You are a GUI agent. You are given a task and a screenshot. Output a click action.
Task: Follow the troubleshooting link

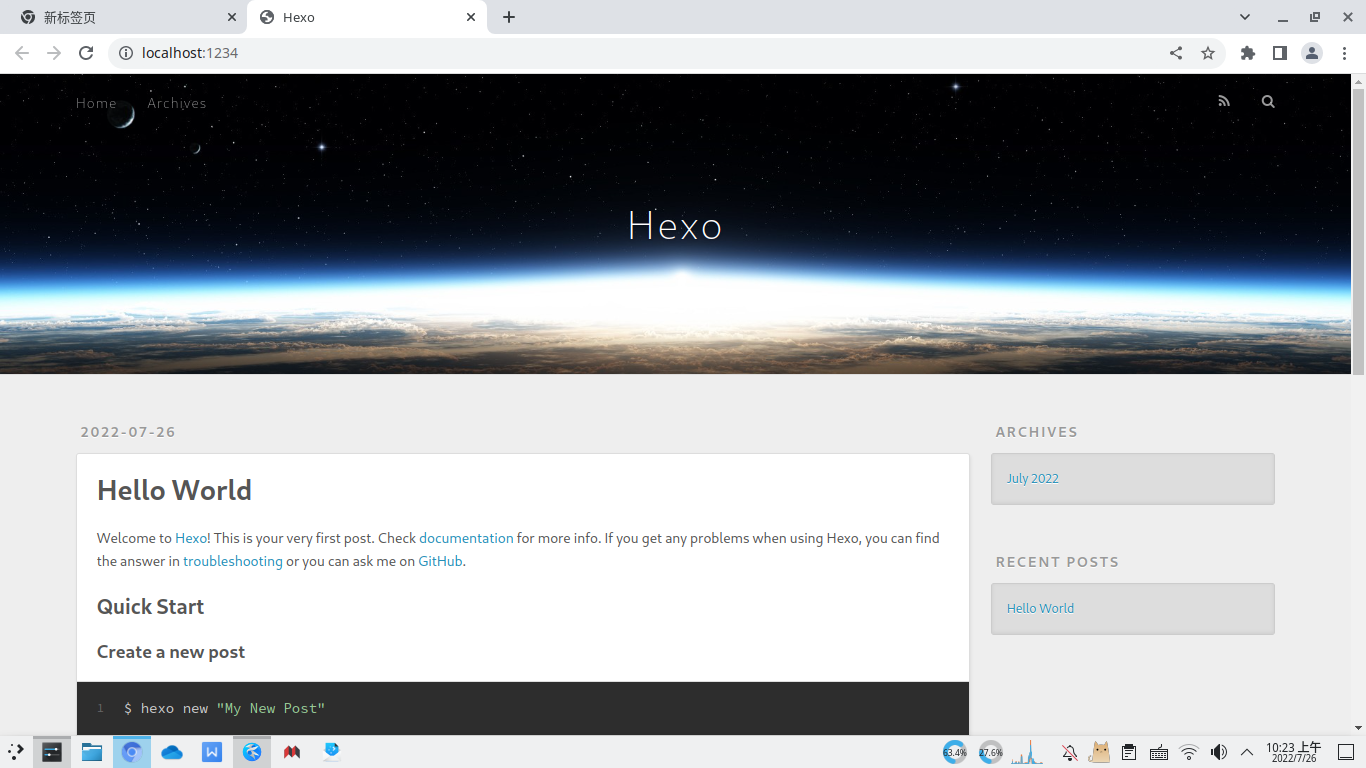click(232, 561)
